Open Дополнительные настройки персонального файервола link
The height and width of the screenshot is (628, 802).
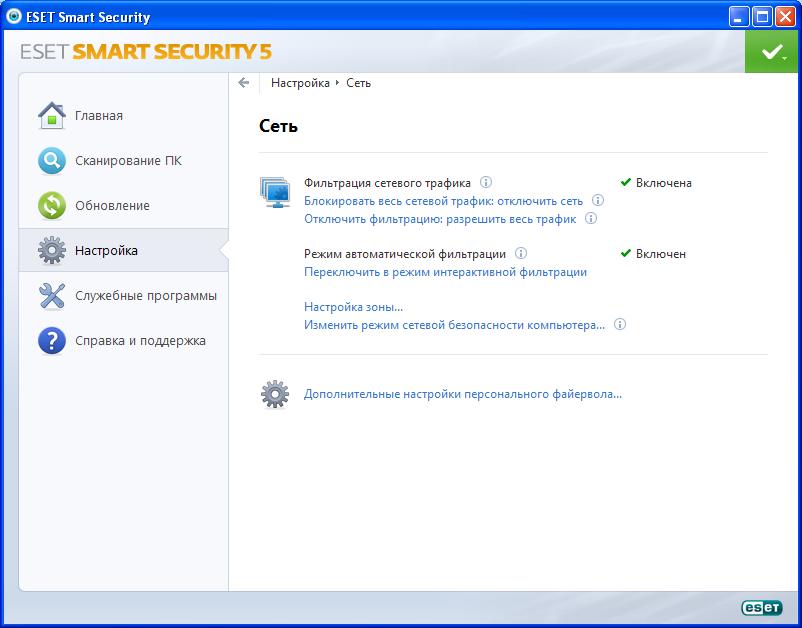(463, 394)
